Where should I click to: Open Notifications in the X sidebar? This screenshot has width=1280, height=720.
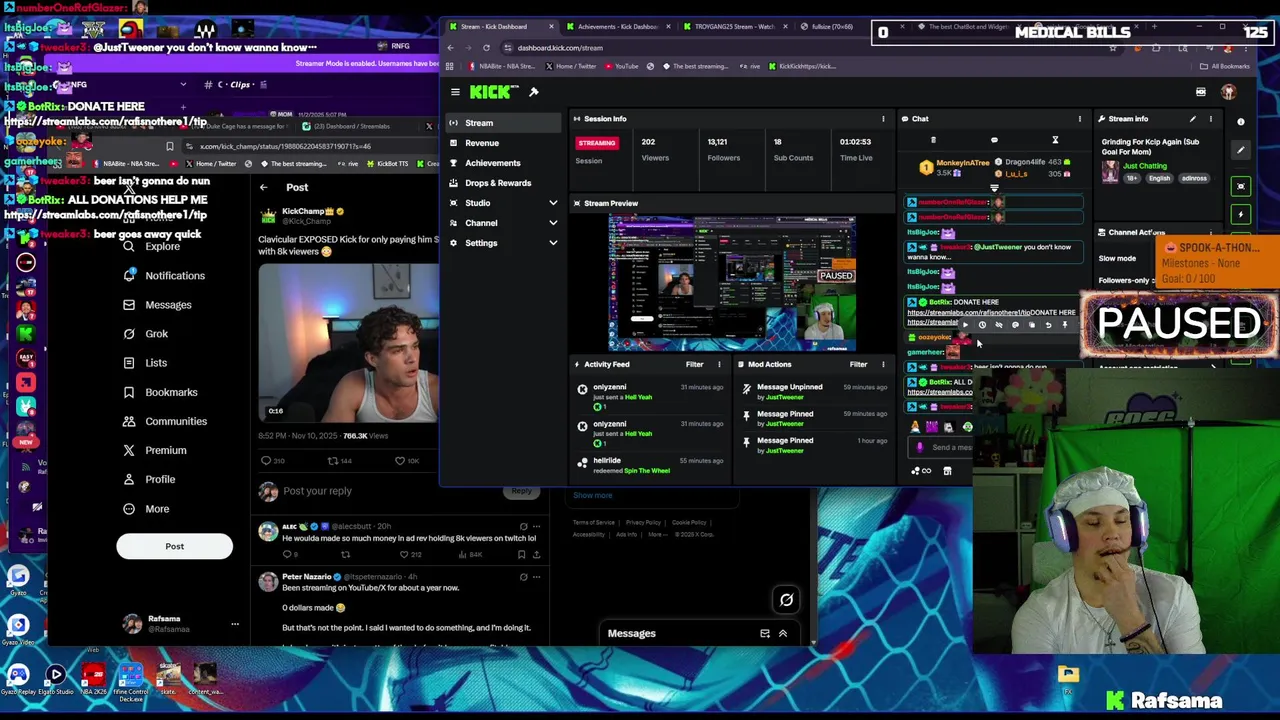coord(164,276)
